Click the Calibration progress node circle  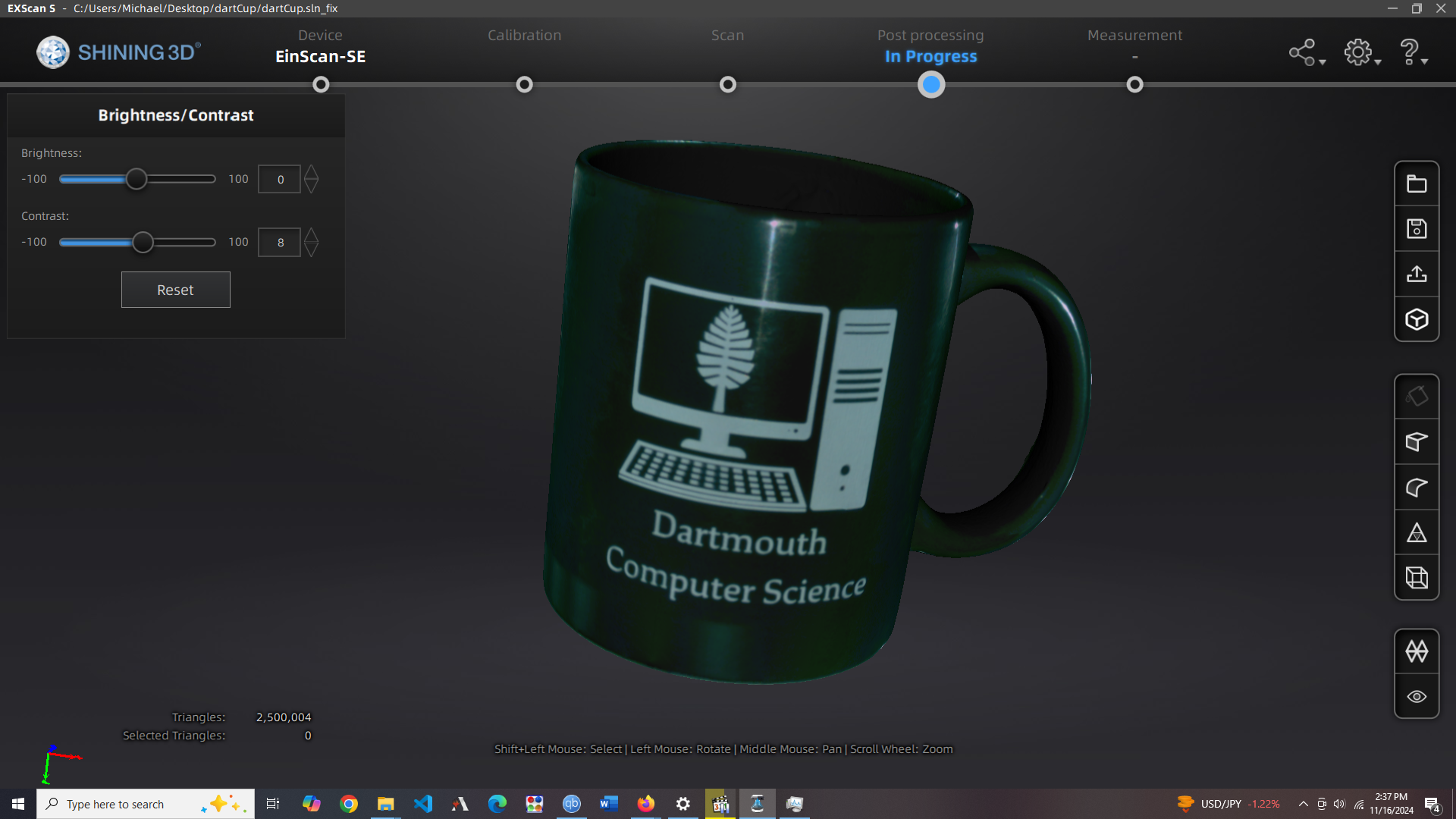[x=524, y=84]
